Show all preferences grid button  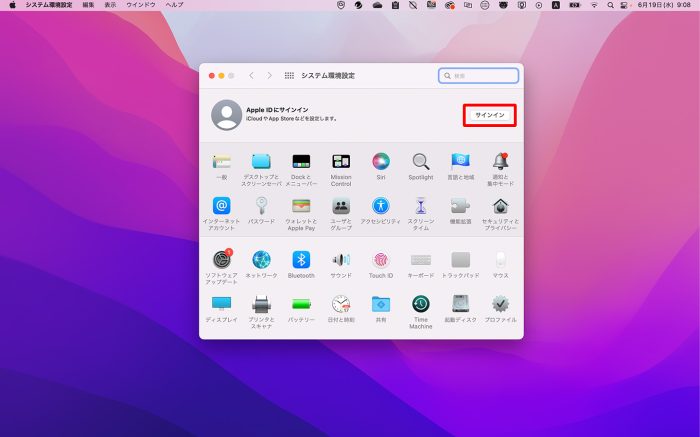click(289, 75)
